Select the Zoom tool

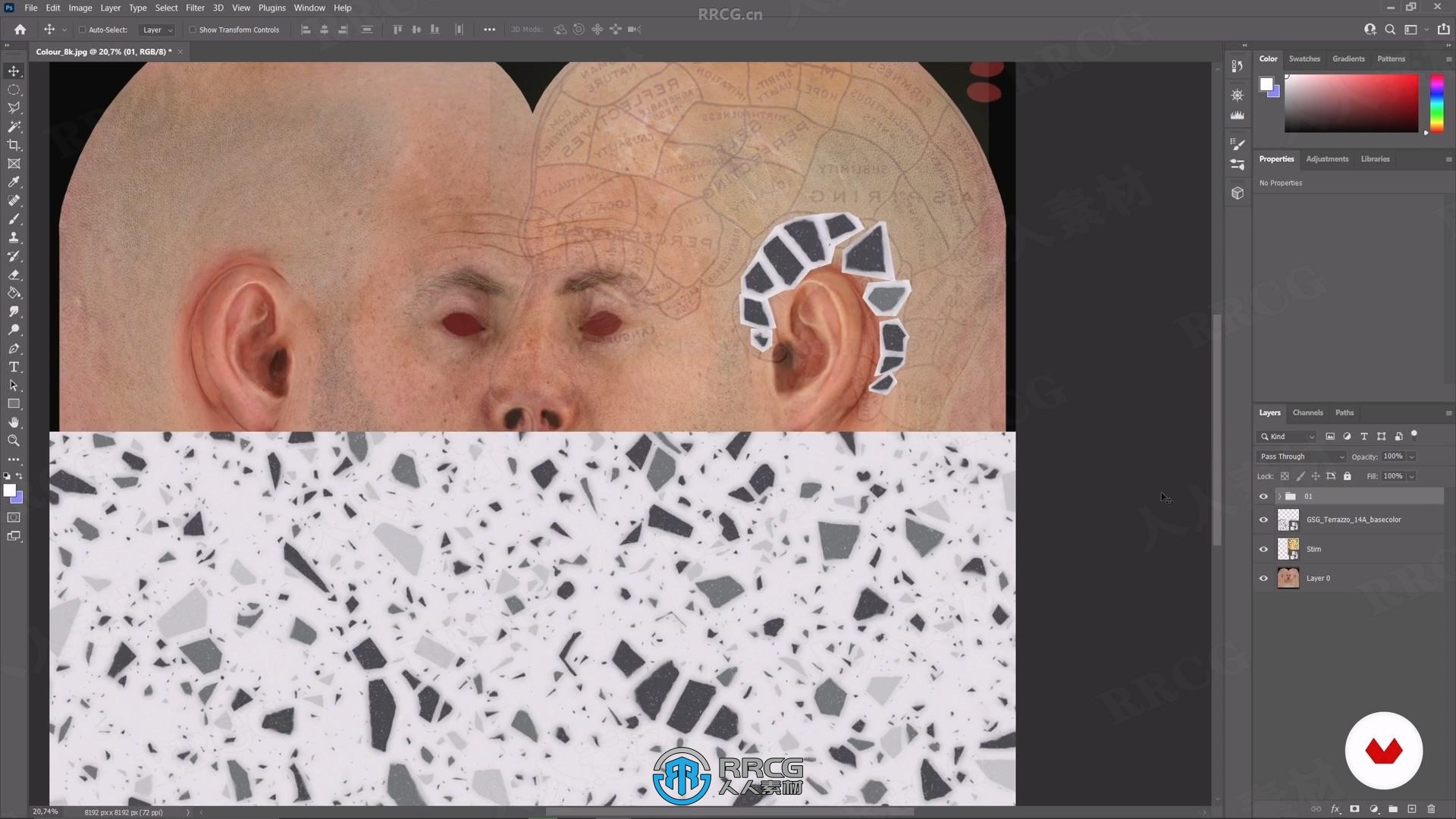click(x=14, y=441)
